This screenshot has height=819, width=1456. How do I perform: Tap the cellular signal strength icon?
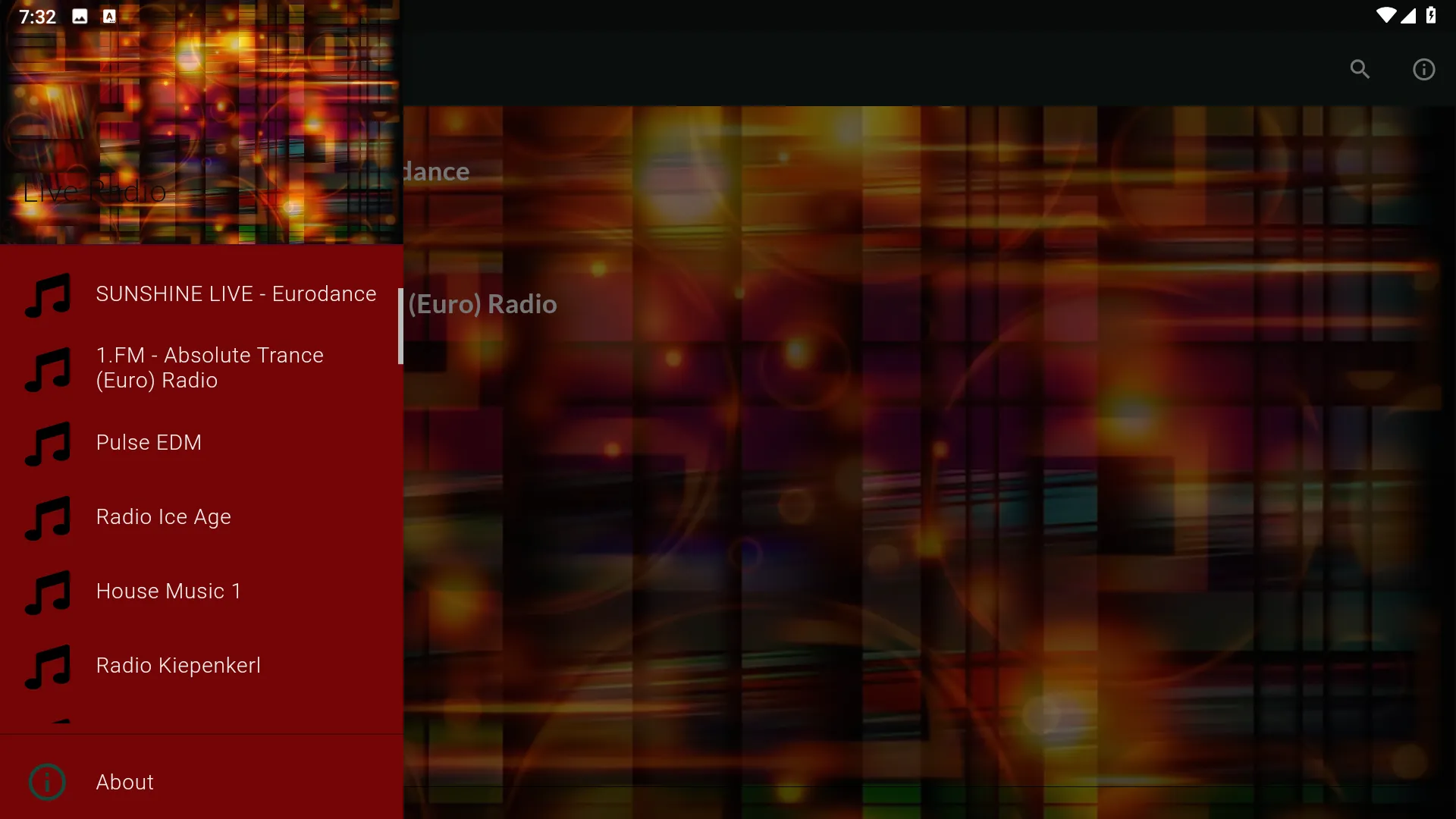[x=1408, y=16]
